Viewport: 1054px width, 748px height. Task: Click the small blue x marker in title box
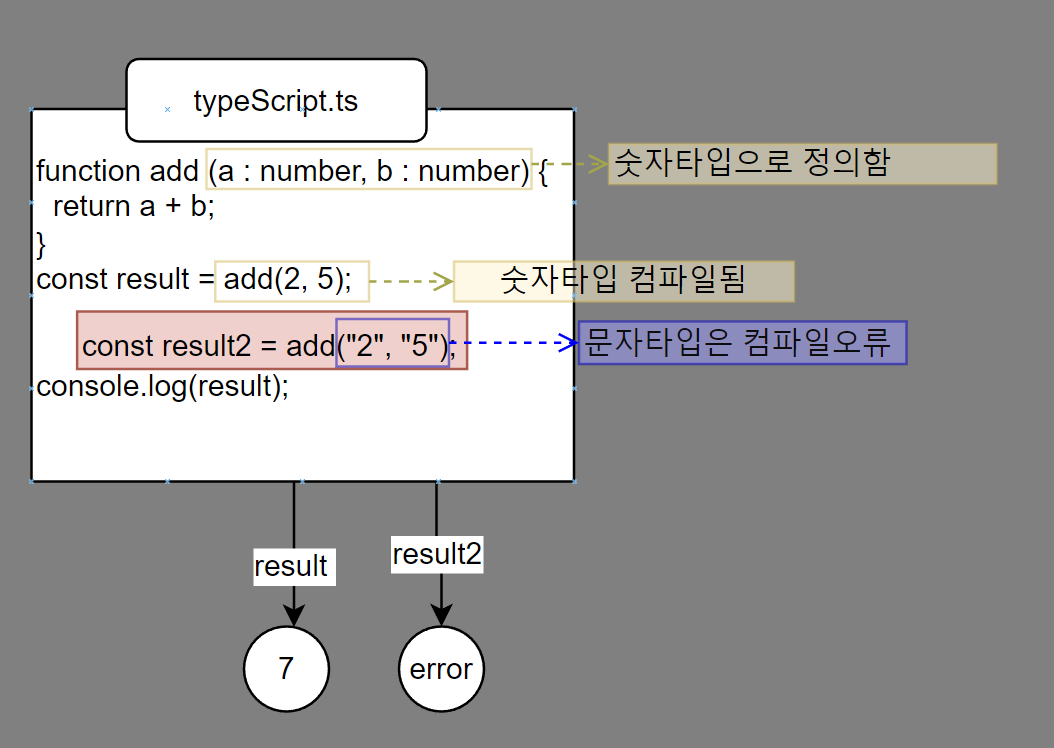click(x=167, y=108)
